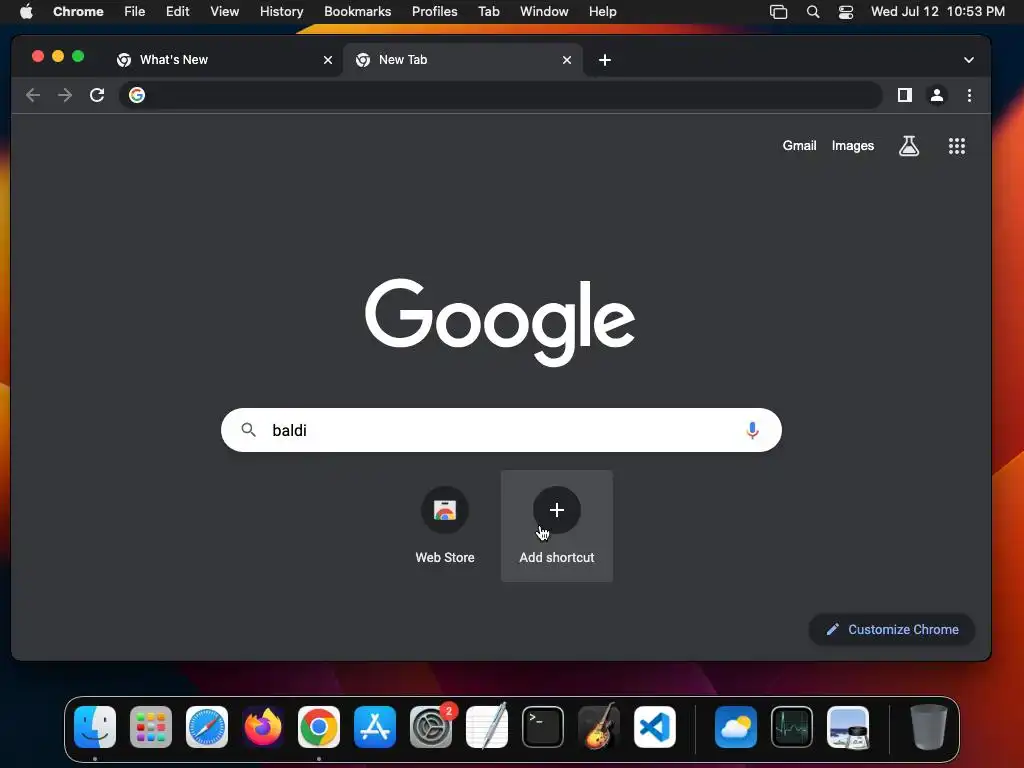Image resolution: width=1024 pixels, height=768 pixels.
Task: Click Add shortcut plus button
Action: coord(556,510)
